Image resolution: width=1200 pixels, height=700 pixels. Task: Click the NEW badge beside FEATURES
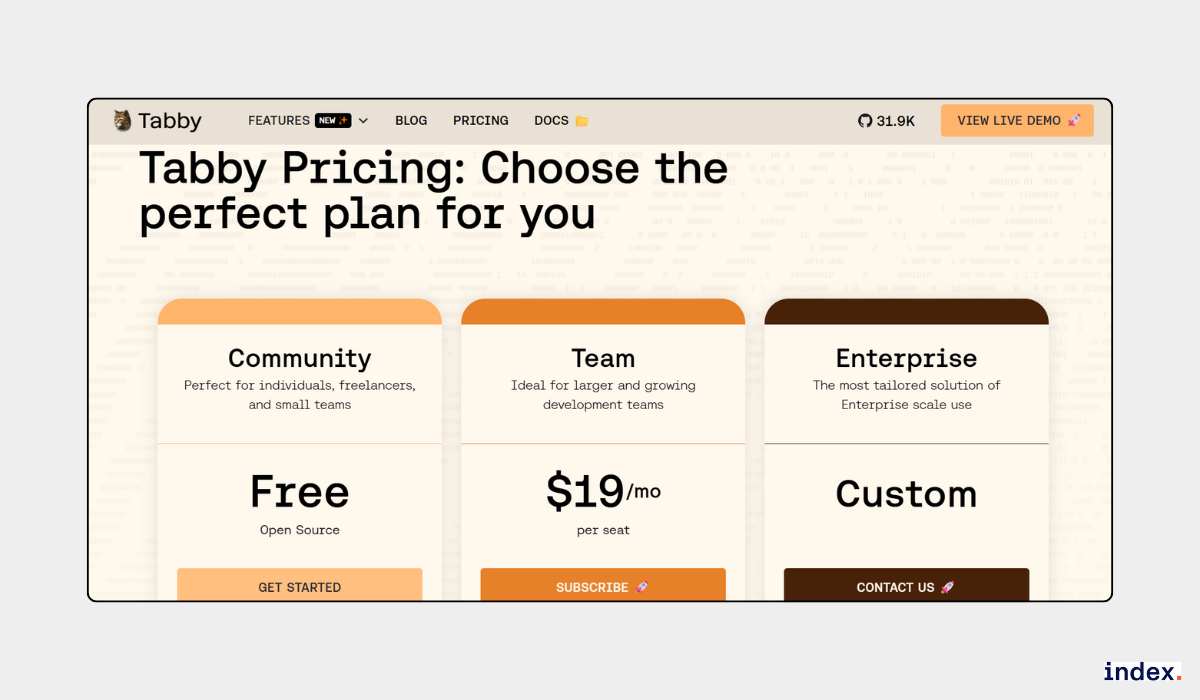pyautogui.click(x=334, y=119)
